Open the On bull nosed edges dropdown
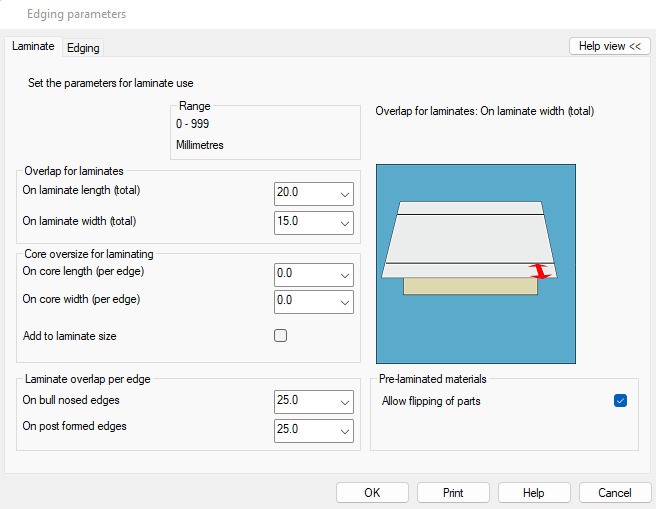 tap(345, 402)
